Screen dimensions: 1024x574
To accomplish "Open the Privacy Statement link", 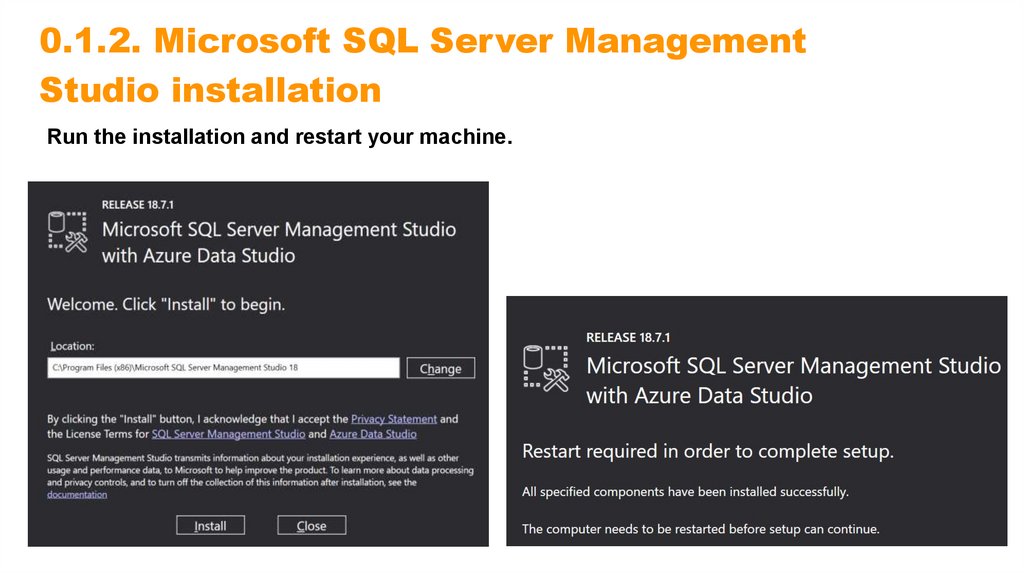I will 394,419.
